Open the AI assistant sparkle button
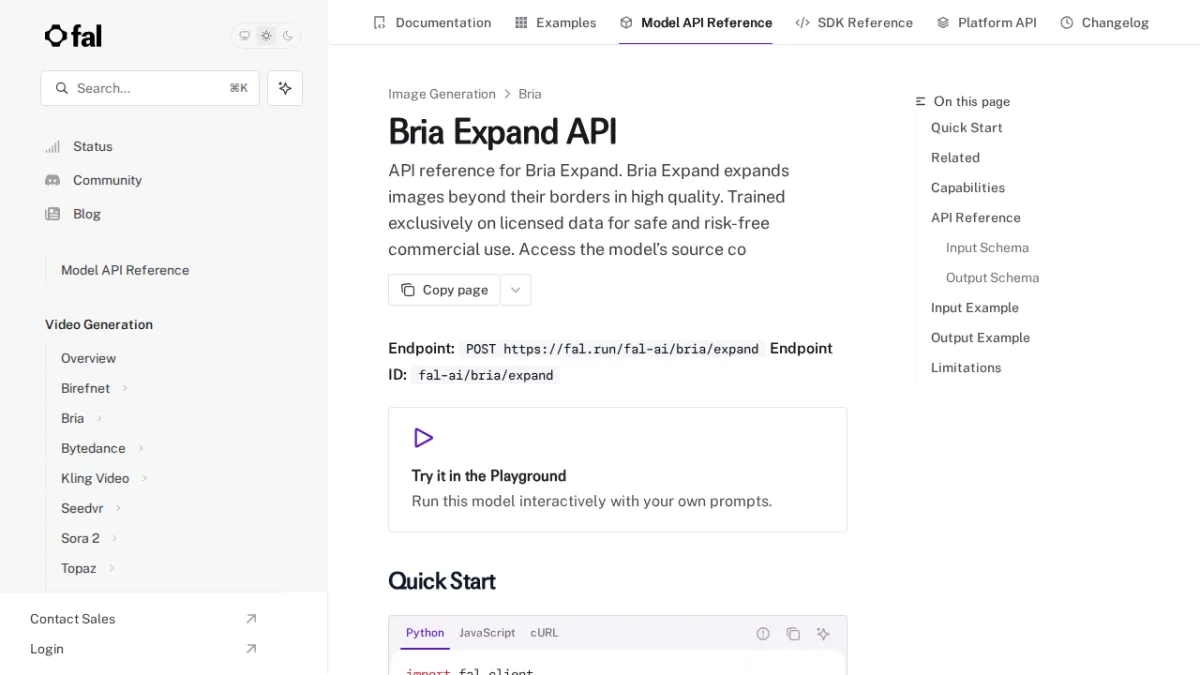The width and height of the screenshot is (1200, 675). coord(285,88)
